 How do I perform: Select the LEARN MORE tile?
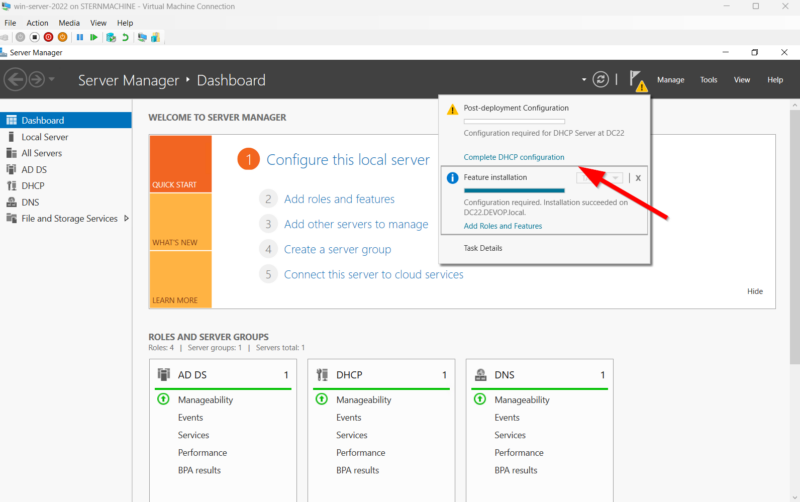181,280
